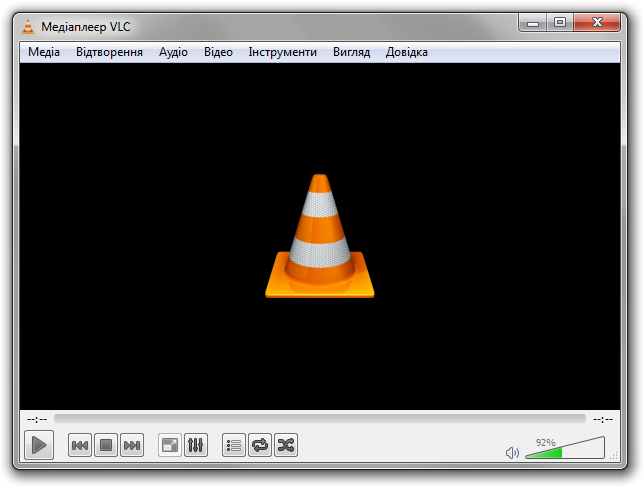This screenshot has width=643, height=486.
Task: Set volume on the green volume slider
Action: coord(565,448)
